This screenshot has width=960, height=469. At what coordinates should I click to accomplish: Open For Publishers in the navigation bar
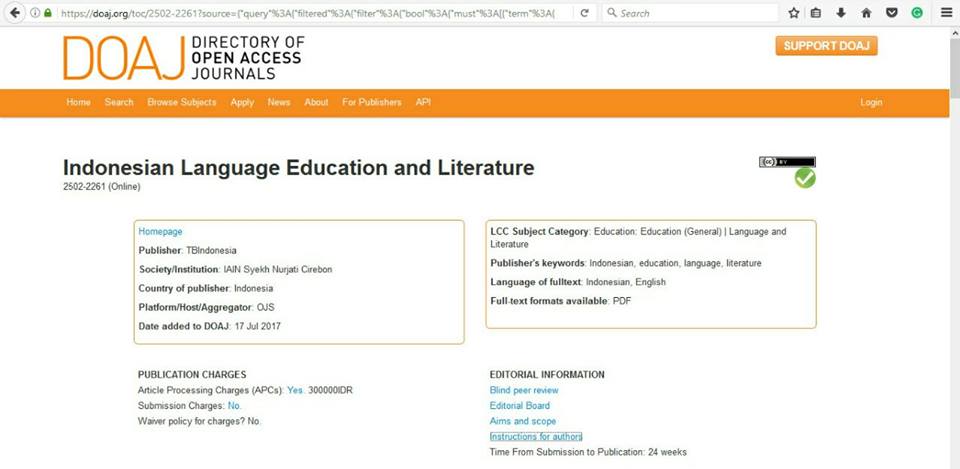(x=372, y=102)
